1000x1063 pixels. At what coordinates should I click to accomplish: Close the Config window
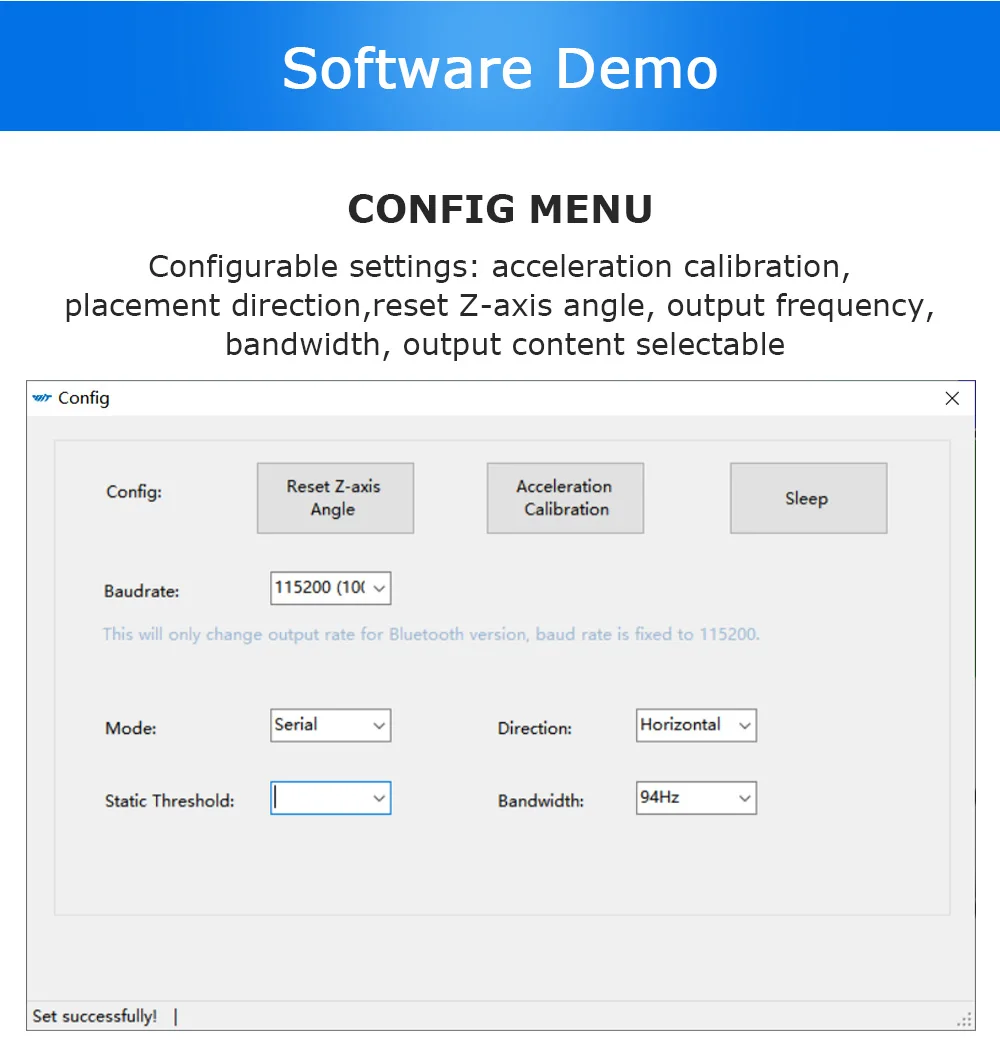coord(952,399)
